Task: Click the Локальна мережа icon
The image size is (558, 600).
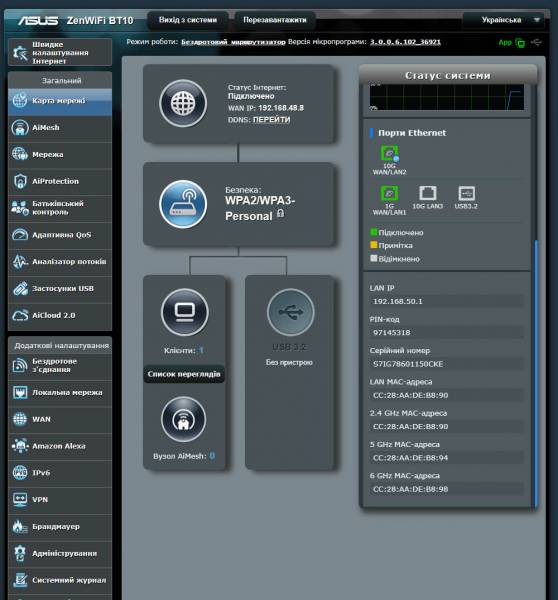Action: [x=20, y=393]
